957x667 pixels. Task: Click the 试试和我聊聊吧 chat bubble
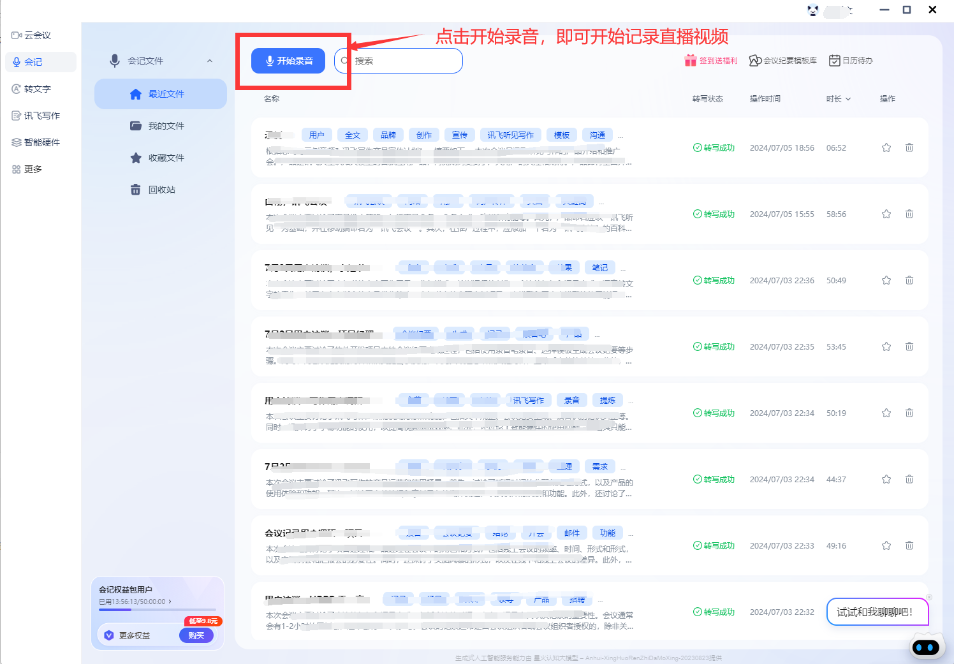click(877, 612)
